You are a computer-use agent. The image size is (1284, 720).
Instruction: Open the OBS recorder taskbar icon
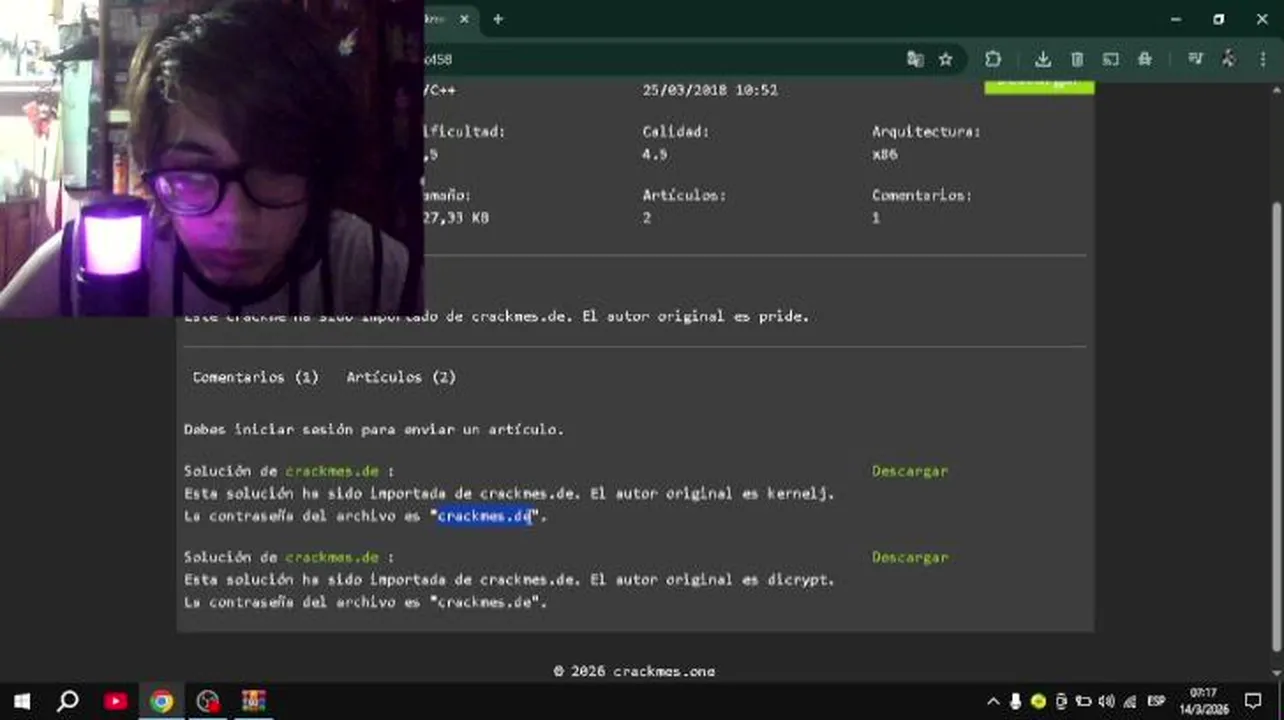coord(207,701)
